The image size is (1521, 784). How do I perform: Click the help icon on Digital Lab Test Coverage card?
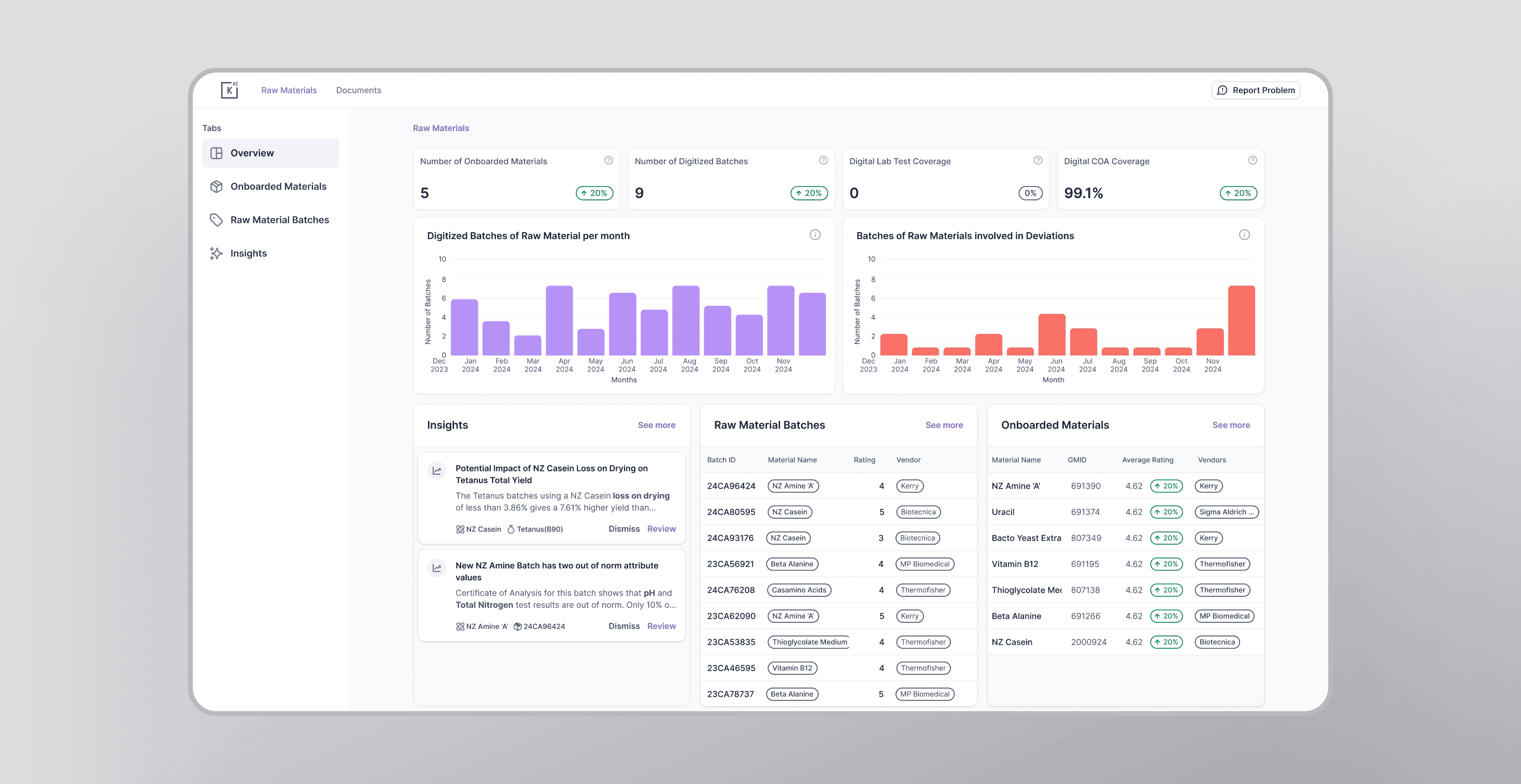(x=1039, y=160)
